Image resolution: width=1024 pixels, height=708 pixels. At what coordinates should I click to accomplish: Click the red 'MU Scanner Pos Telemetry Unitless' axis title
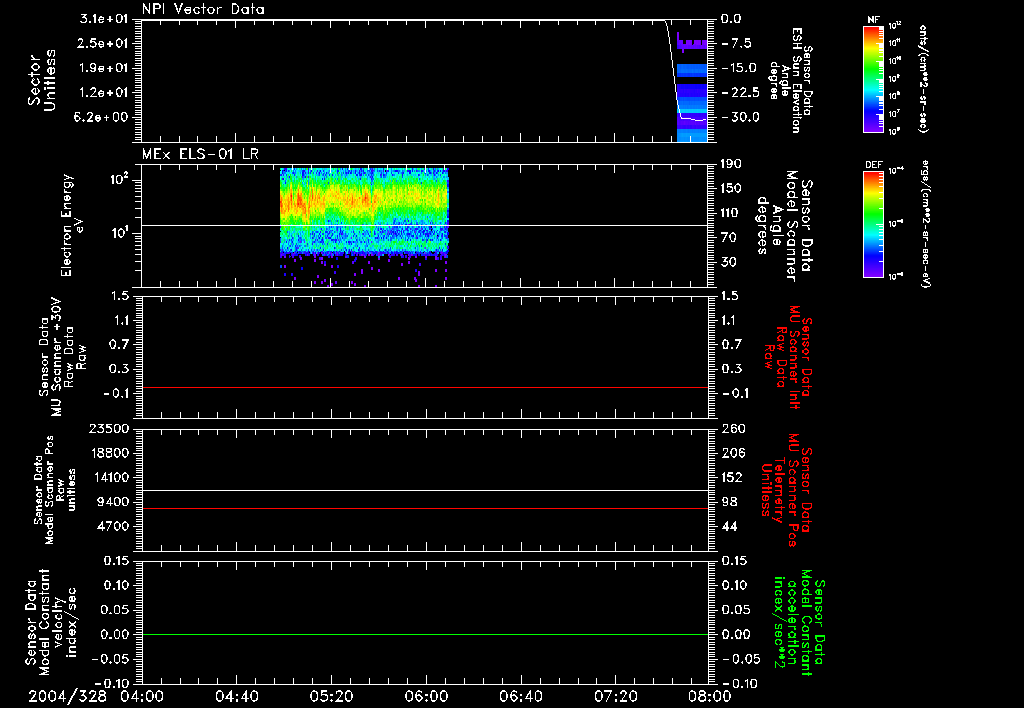pyautogui.click(x=786, y=490)
